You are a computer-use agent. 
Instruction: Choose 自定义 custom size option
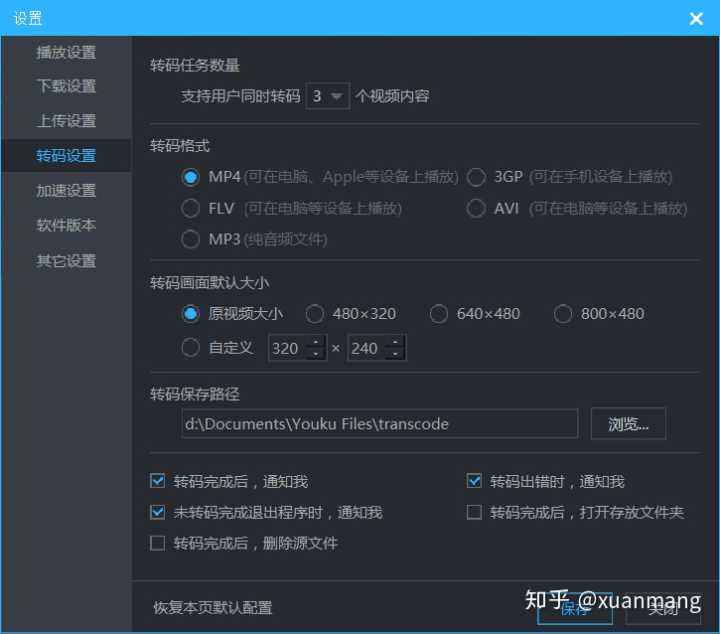pyautogui.click(x=191, y=348)
